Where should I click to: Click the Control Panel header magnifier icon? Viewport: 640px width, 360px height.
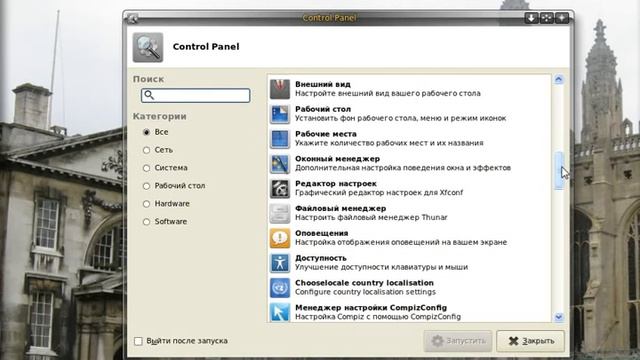click(148, 47)
